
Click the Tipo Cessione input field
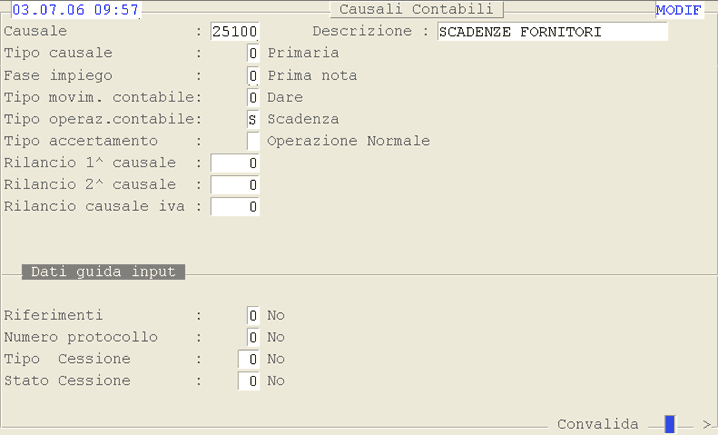[x=249, y=359]
